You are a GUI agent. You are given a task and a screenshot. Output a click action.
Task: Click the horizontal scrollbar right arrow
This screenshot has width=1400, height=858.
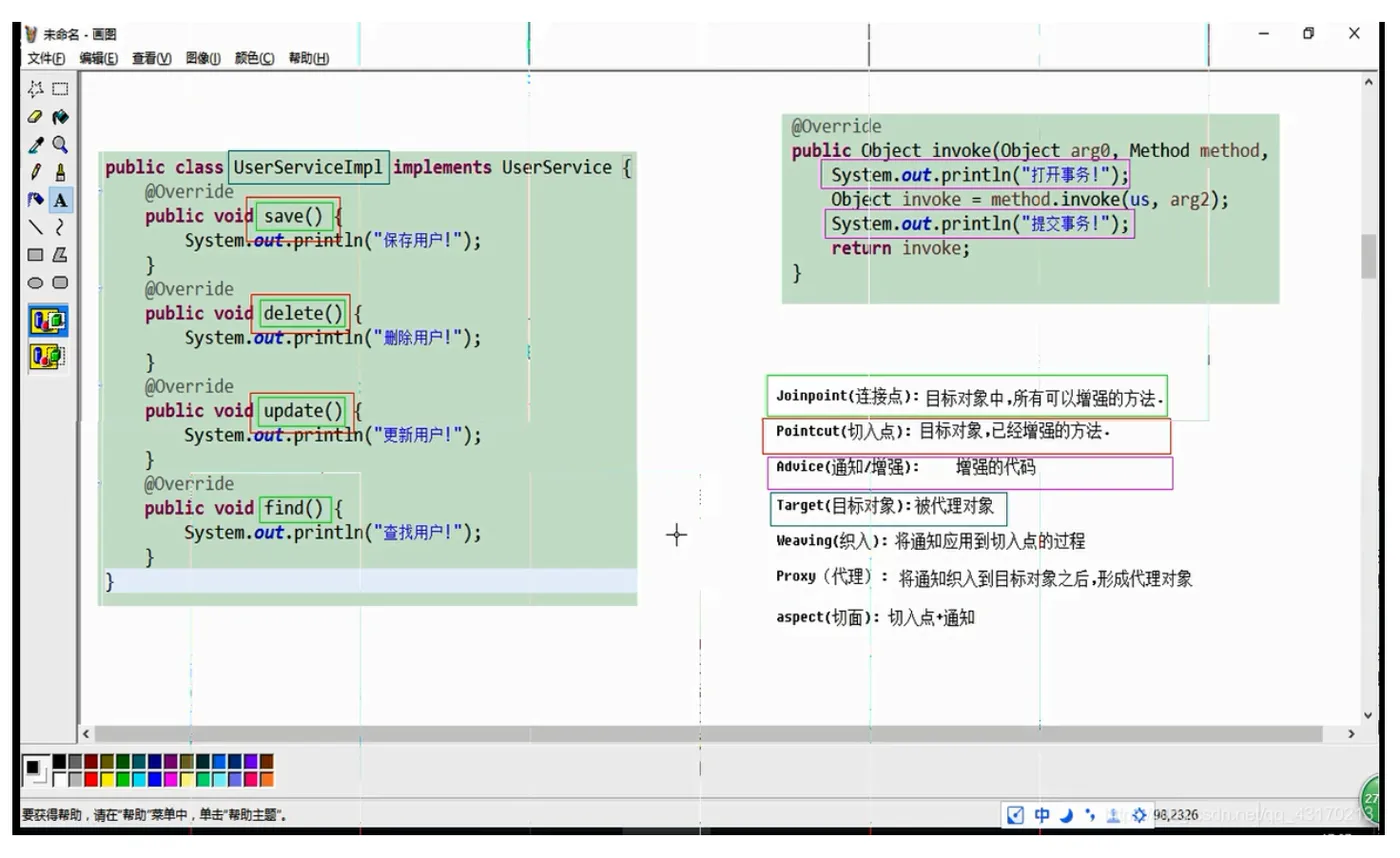coord(1351,734)
